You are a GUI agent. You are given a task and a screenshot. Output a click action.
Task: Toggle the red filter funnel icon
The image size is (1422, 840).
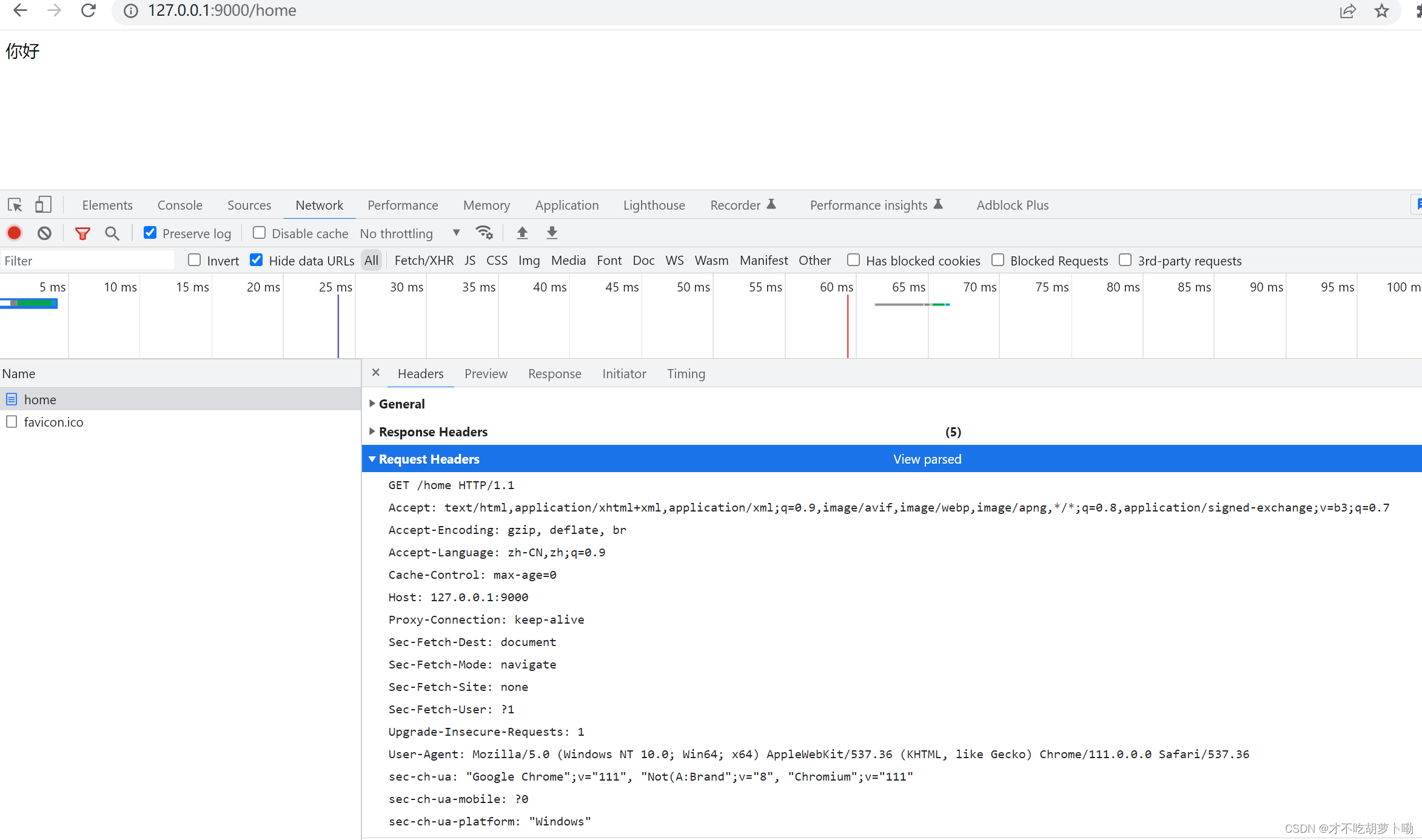tap(82, 233)
